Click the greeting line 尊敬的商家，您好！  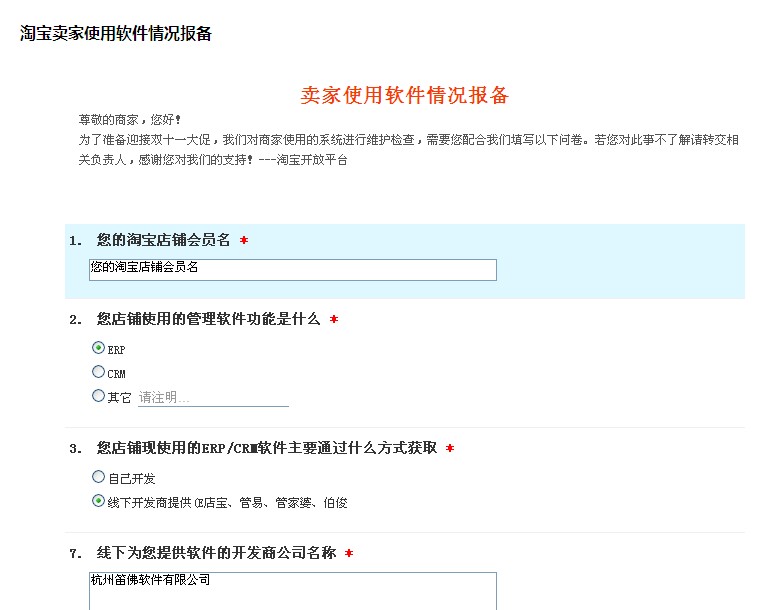coord(130,120)
